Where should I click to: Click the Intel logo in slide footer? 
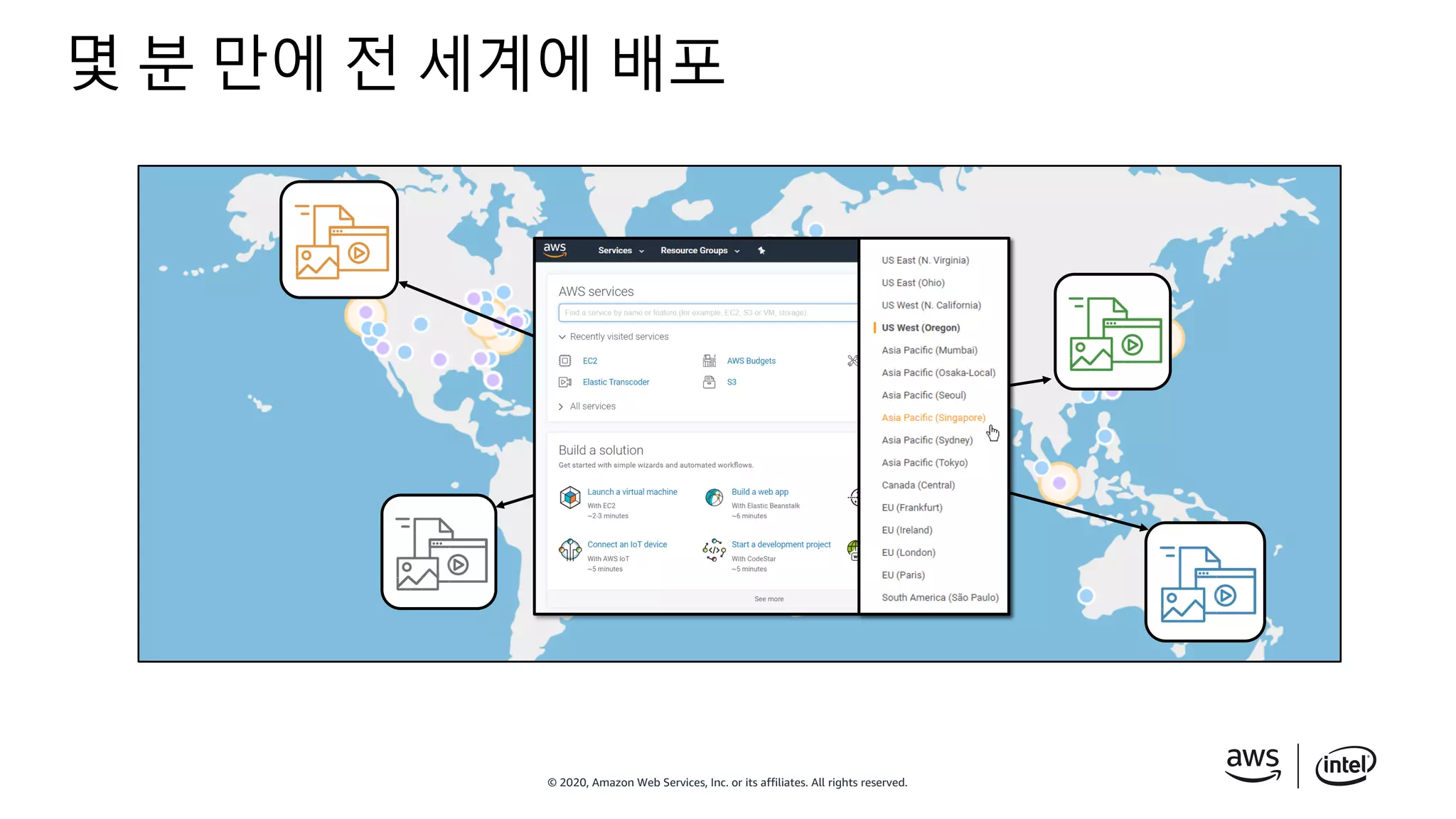[1346, 766]
